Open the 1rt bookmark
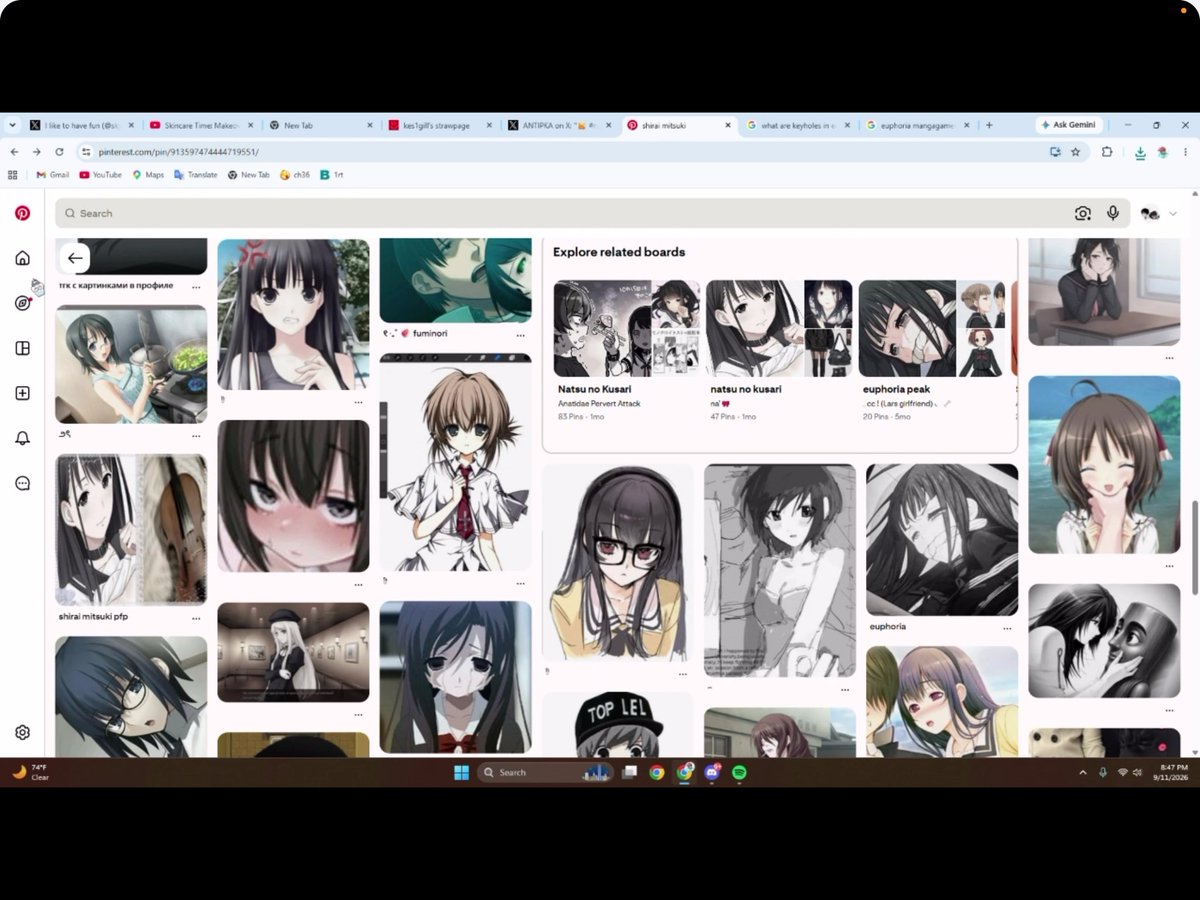 332,174
